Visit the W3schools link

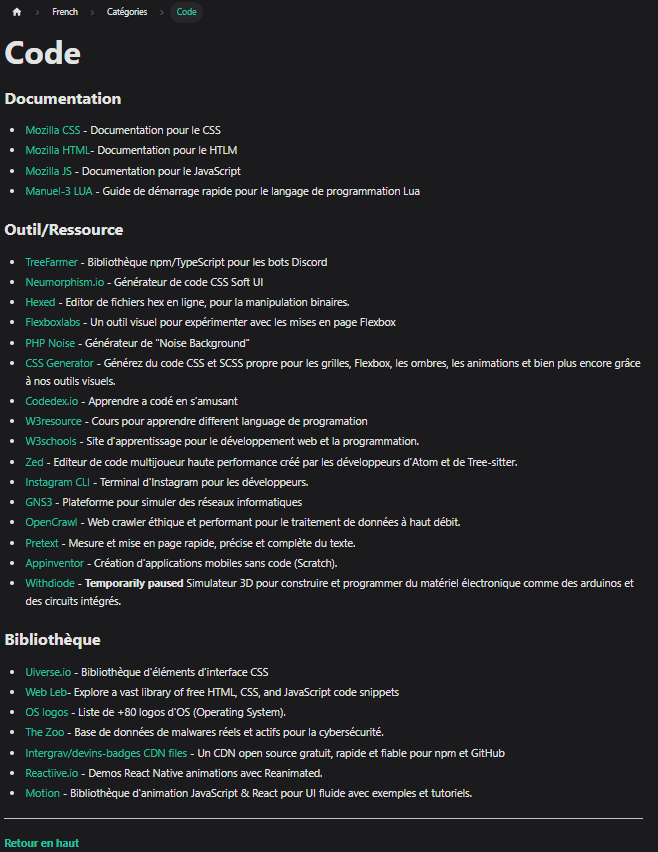51,441
